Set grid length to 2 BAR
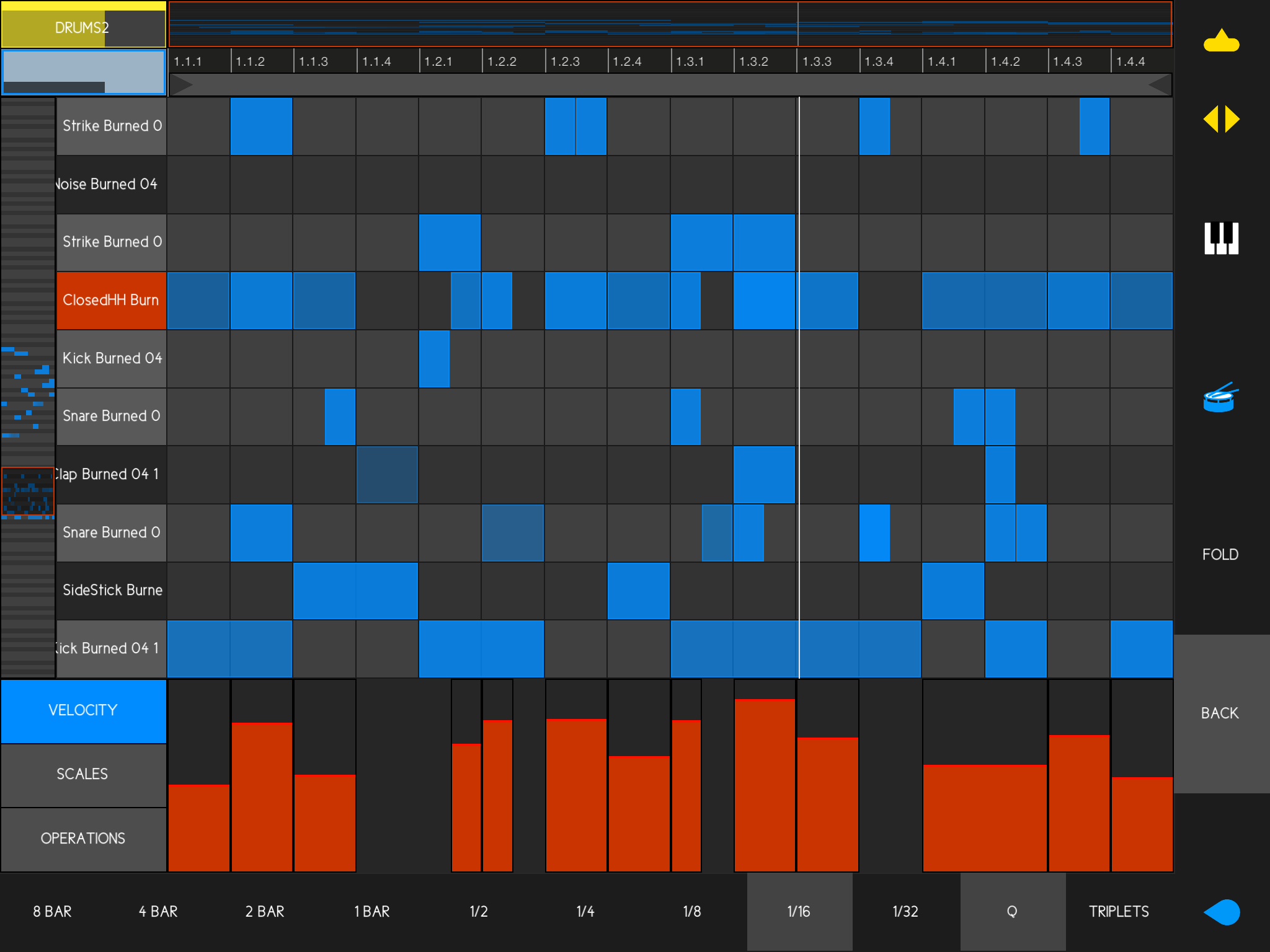 click(x=265, y=912)
